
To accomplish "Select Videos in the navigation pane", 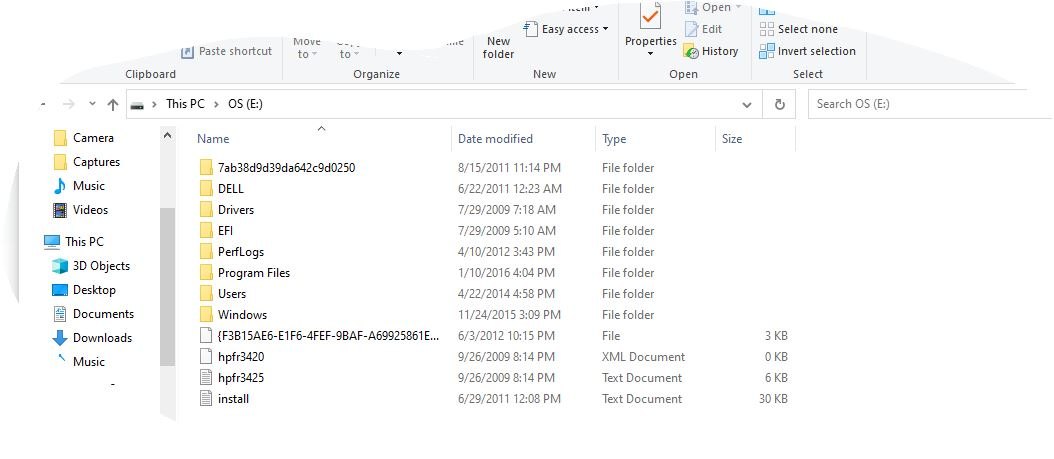I will coord(81,210).
